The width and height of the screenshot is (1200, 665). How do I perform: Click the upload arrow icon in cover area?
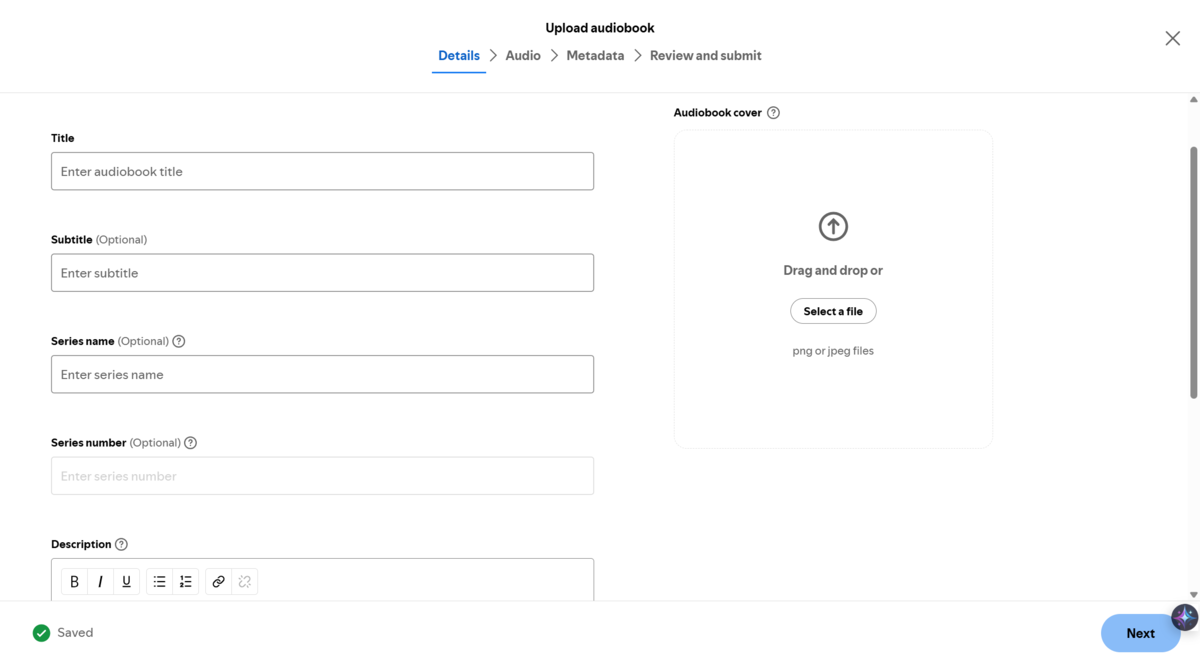833,227
